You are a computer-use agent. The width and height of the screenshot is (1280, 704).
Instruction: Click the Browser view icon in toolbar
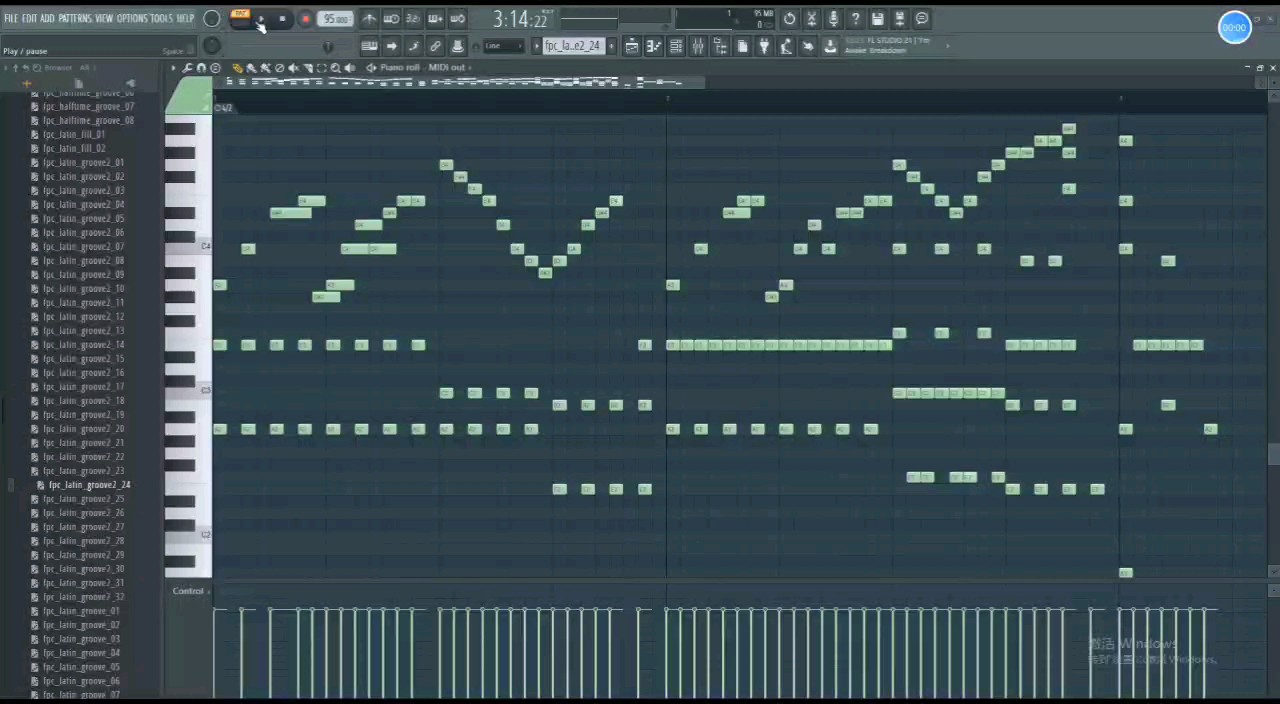coord(720,46)
